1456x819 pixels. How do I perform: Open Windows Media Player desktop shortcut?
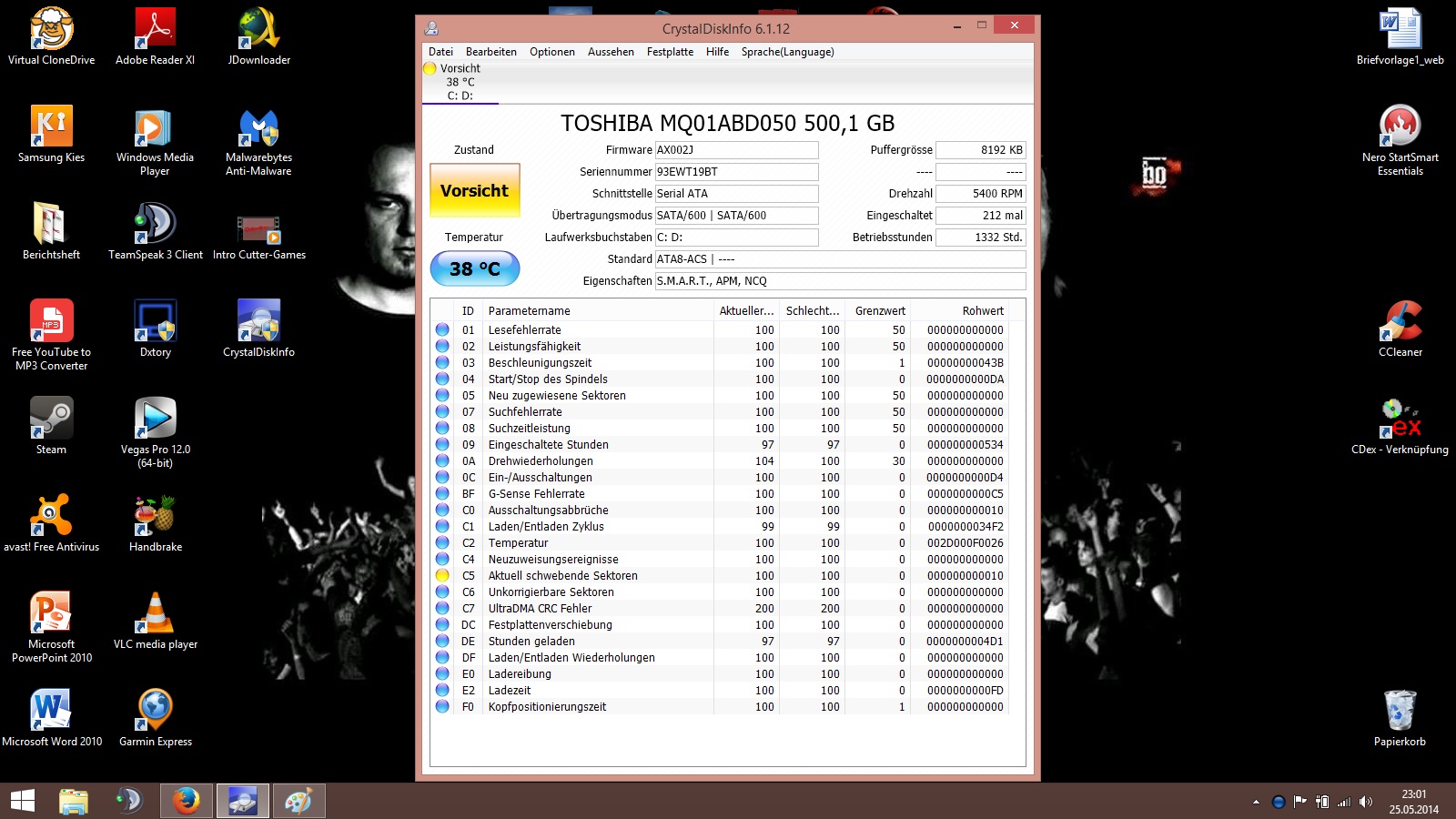[156, 141]
